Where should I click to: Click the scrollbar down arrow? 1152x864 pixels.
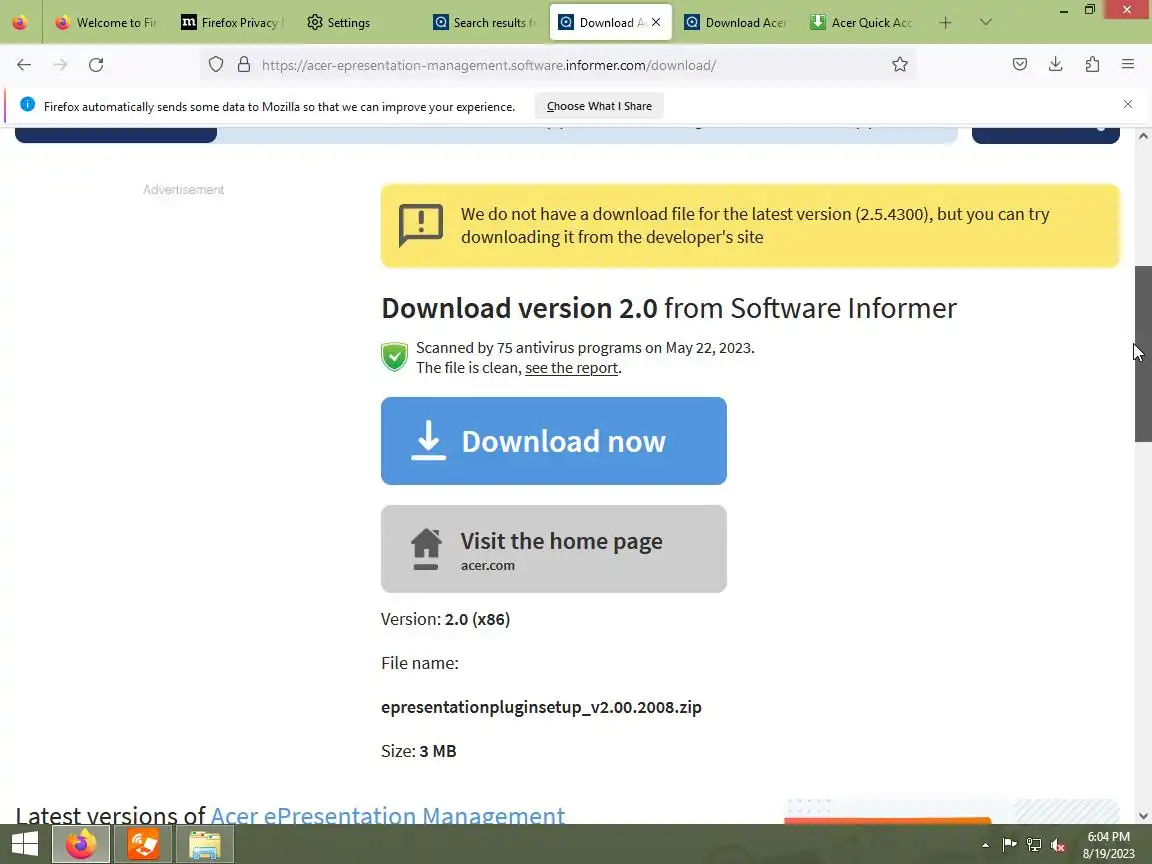pyautogui.click(x=1142, y=816)
